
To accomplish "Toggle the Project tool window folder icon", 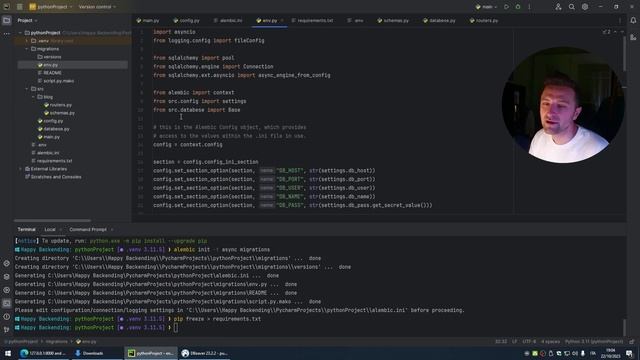I will (x=7, y=20).
